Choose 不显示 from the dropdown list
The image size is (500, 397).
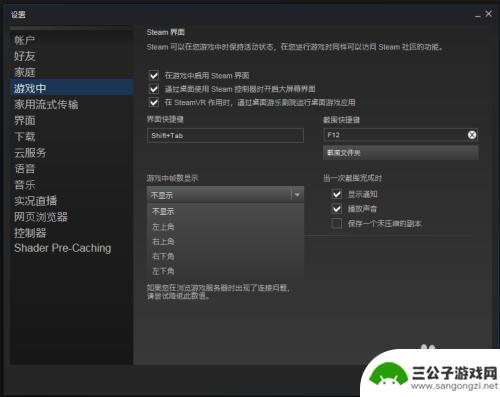(x=225, y=211)
